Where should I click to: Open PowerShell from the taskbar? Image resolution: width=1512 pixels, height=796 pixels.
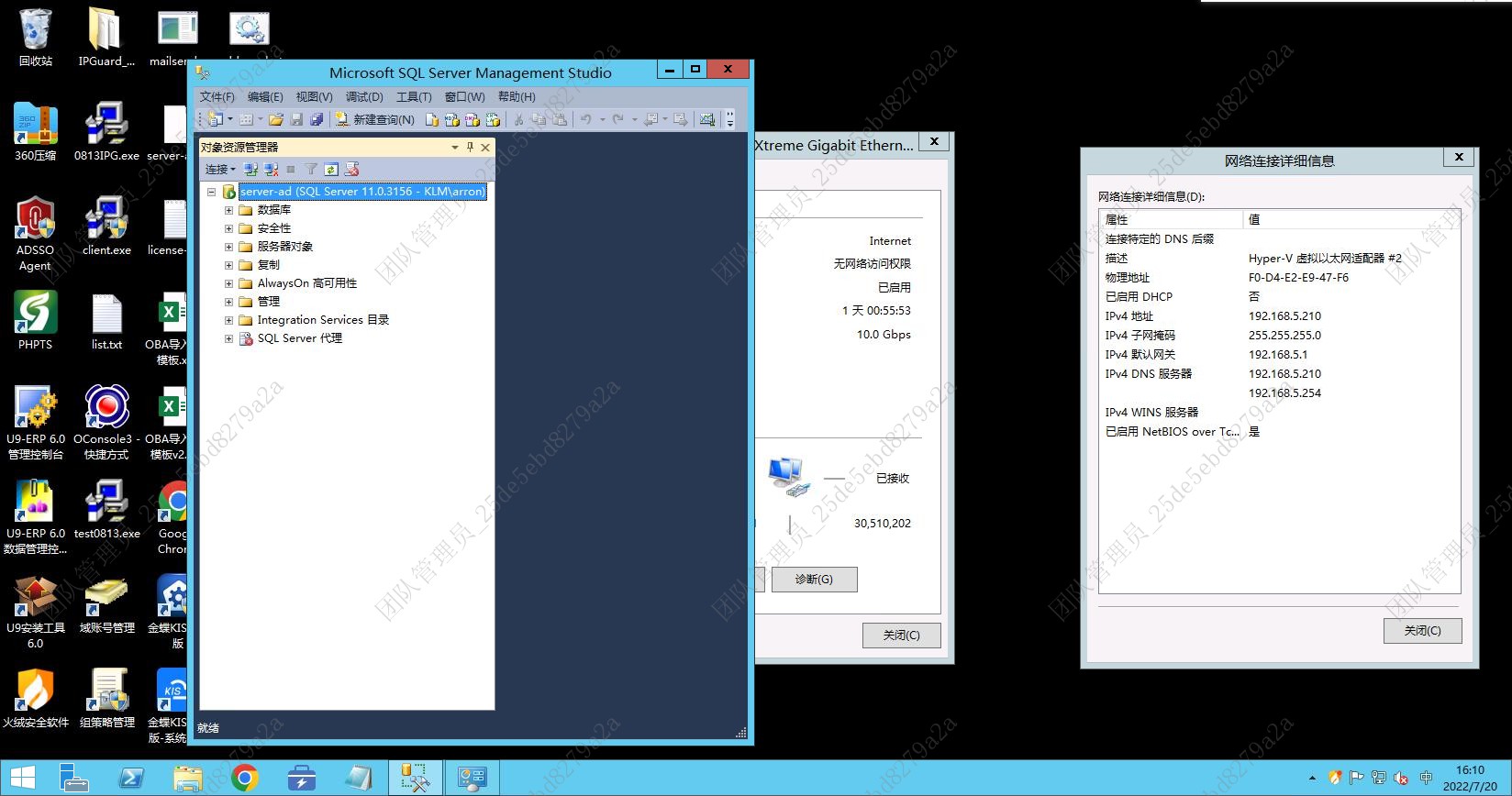coord(131,779)
